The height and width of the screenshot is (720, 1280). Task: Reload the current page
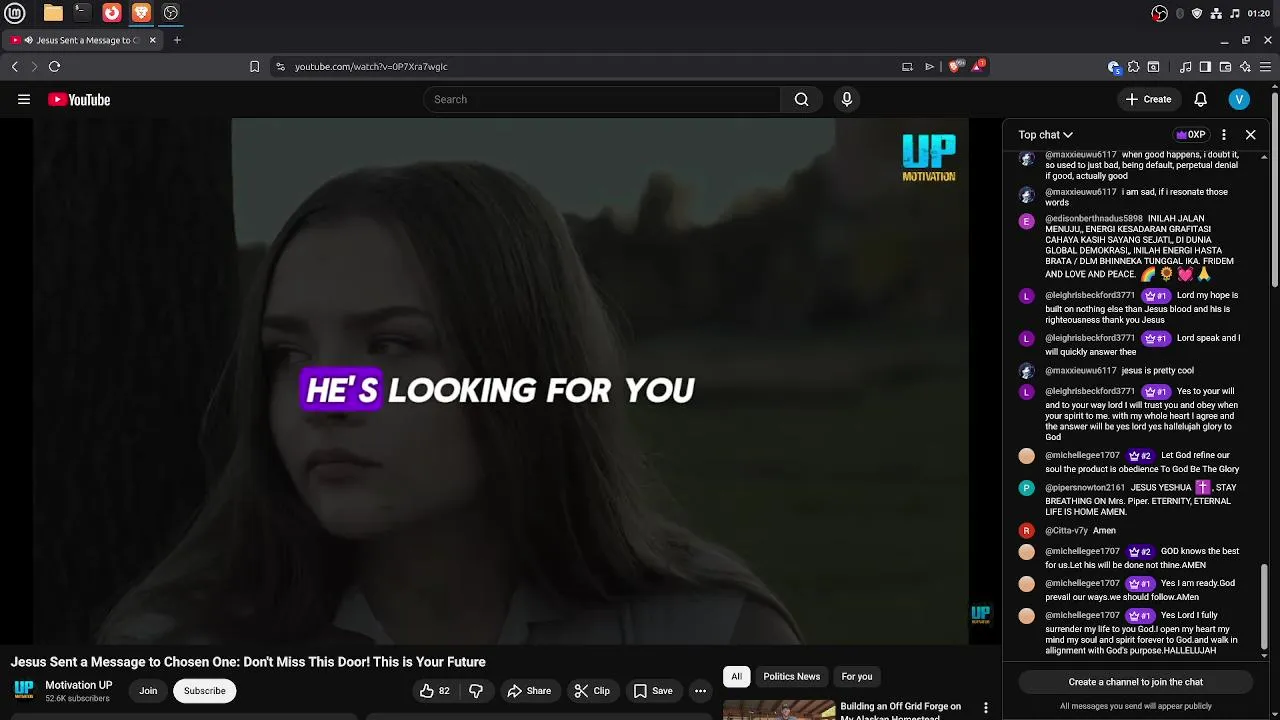click(x=54, y=66)
